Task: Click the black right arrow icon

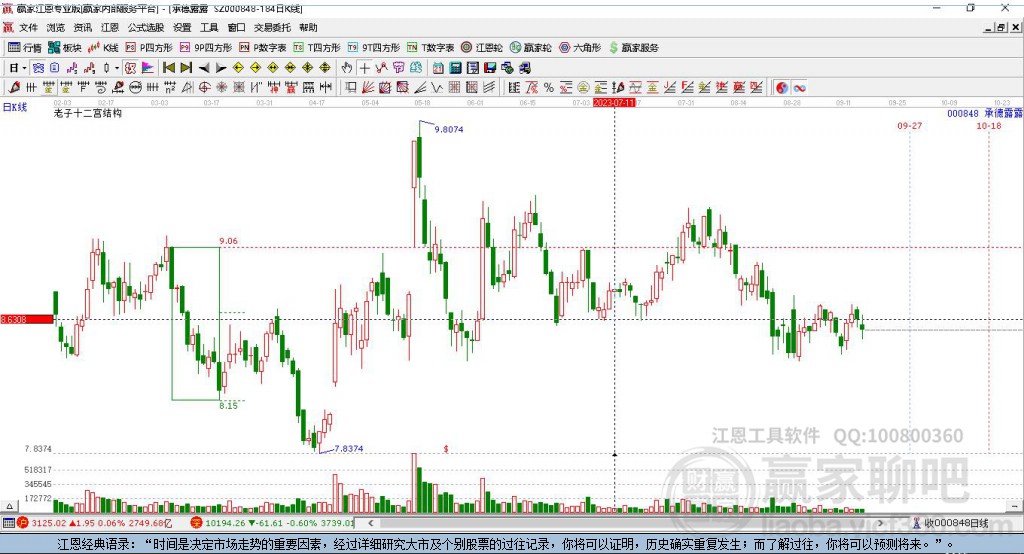Action: point(221,68)
